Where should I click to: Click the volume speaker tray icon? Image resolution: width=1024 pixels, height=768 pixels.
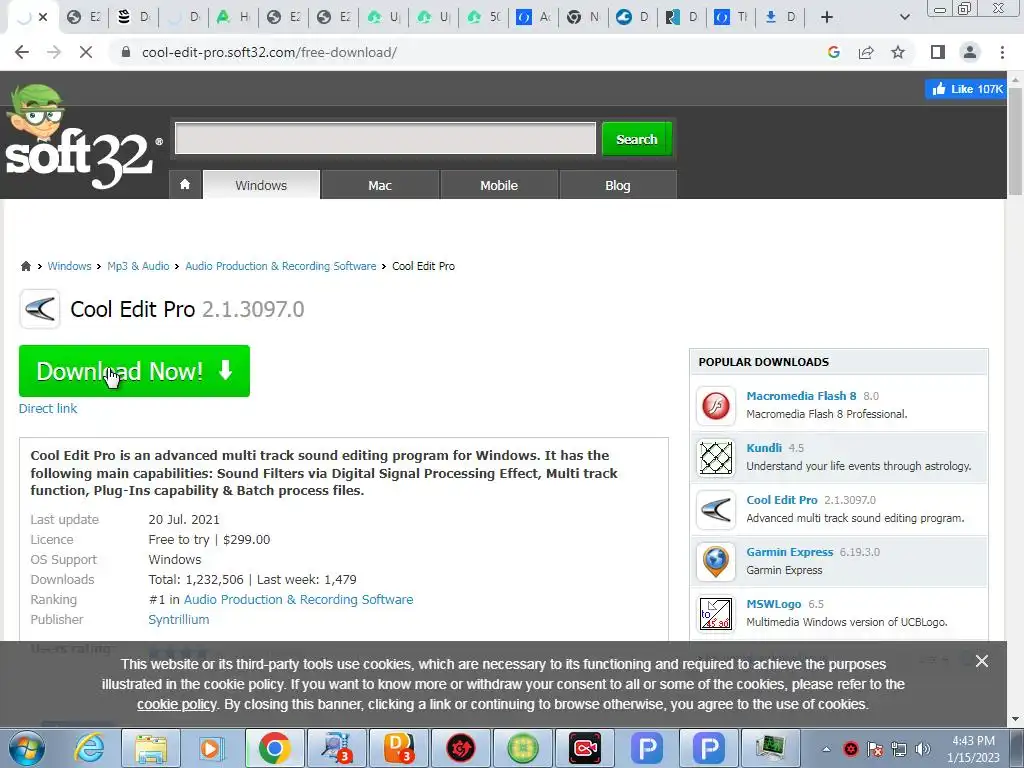point(922,749)
